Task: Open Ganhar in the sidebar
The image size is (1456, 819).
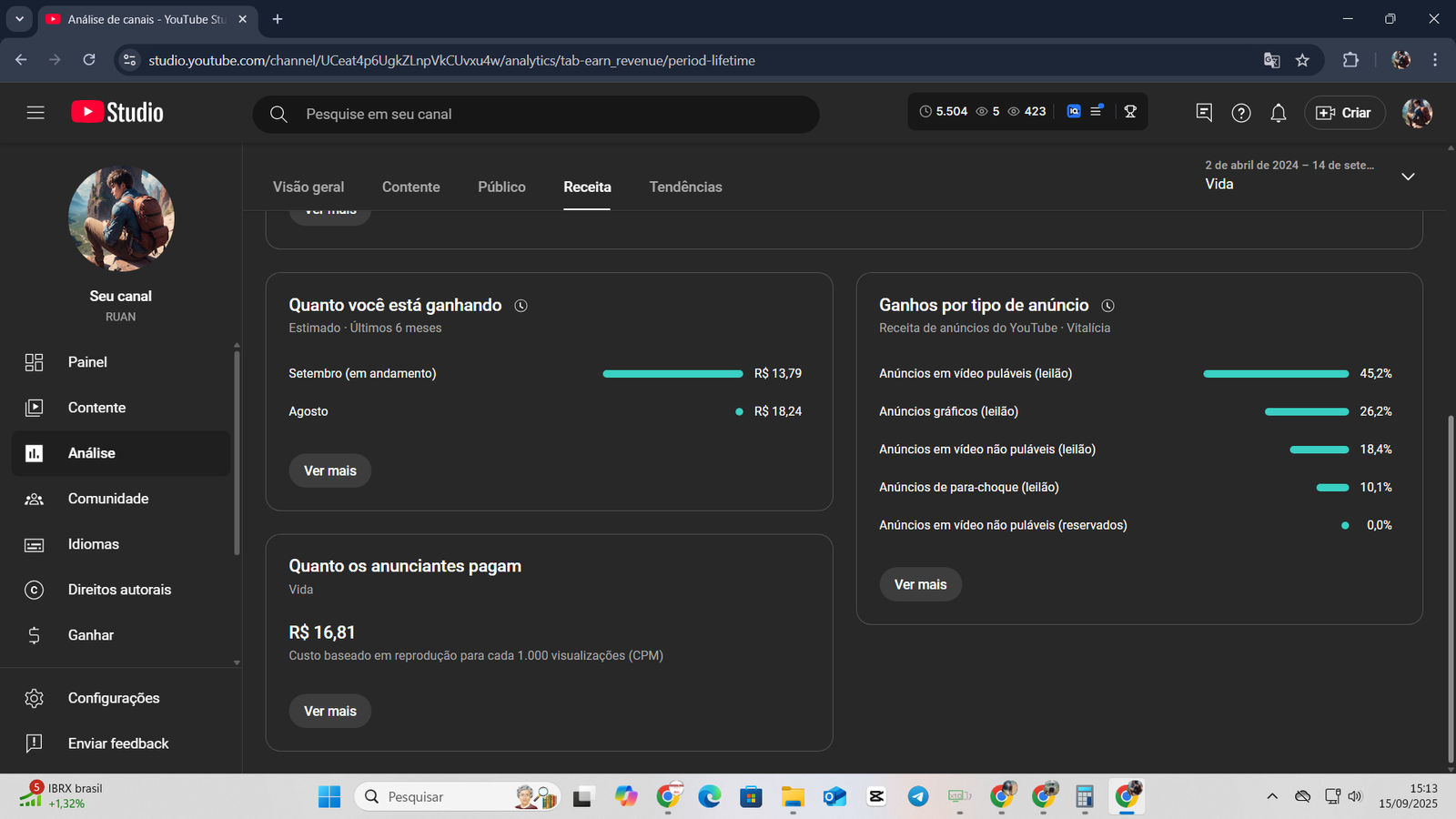Action: coord(121,635)
